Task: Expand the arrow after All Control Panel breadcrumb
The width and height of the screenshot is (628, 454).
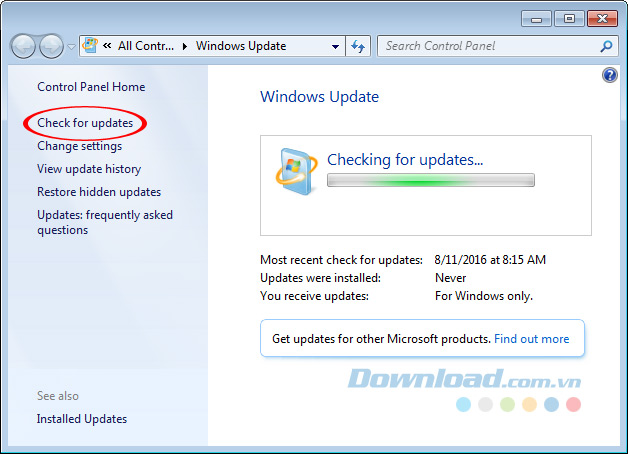Action: pyautogui.click(x=185, y=46)
